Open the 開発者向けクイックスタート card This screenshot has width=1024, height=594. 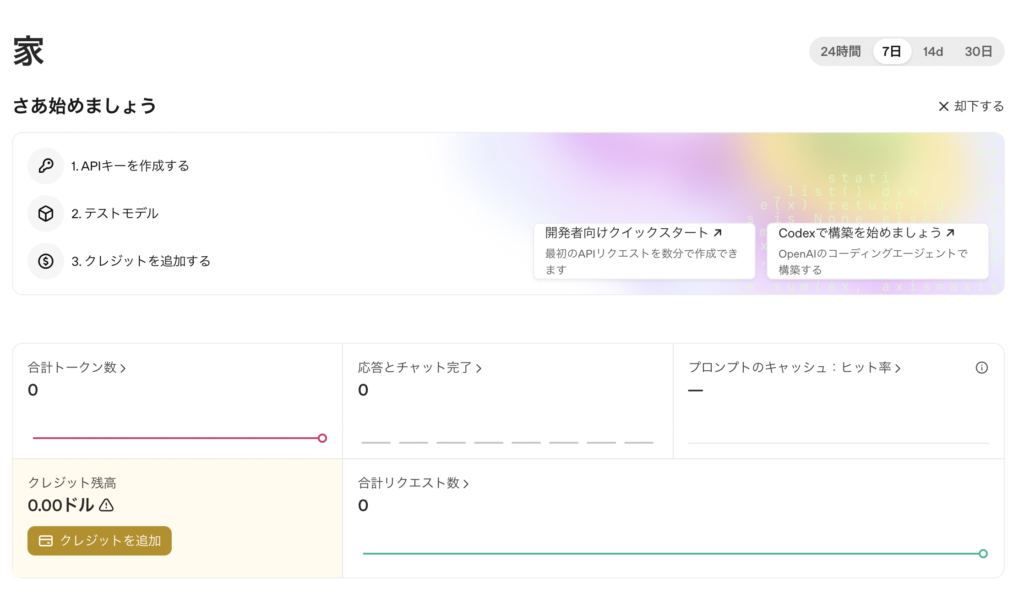click(644, 251)
